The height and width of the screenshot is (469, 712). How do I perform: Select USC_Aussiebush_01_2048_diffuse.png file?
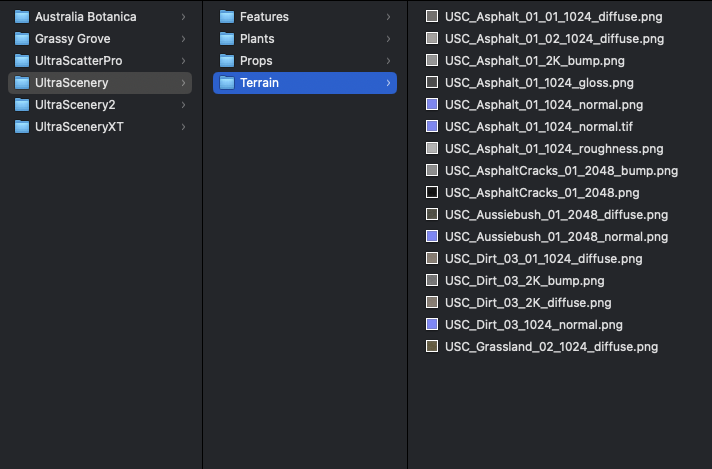(x=556, y=215)
